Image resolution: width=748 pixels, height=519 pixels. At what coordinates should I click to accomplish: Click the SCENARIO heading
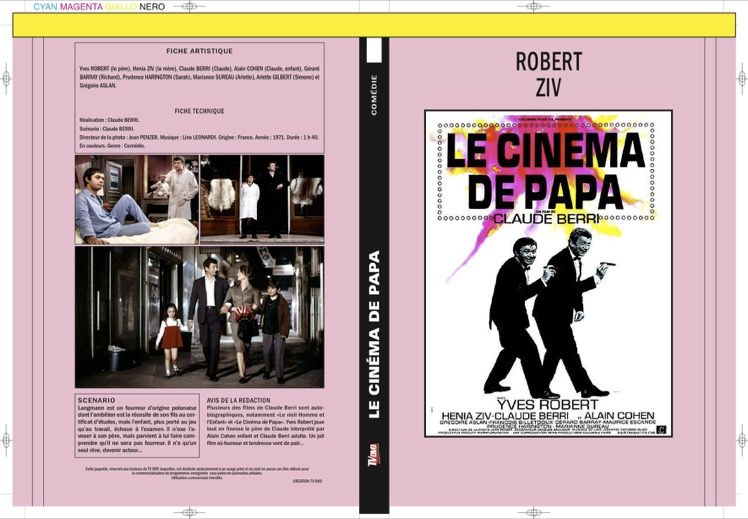tap(97, 400)
